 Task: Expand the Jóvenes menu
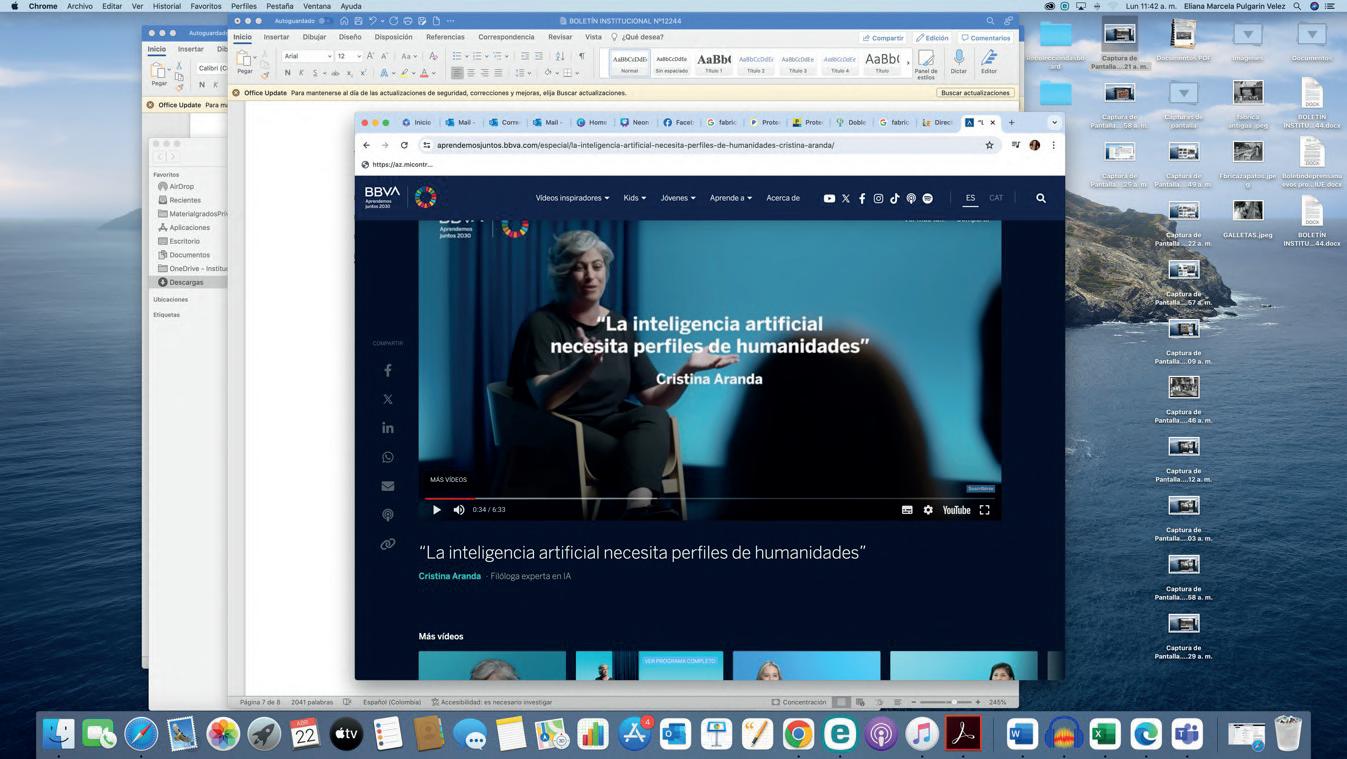(678, 198)
